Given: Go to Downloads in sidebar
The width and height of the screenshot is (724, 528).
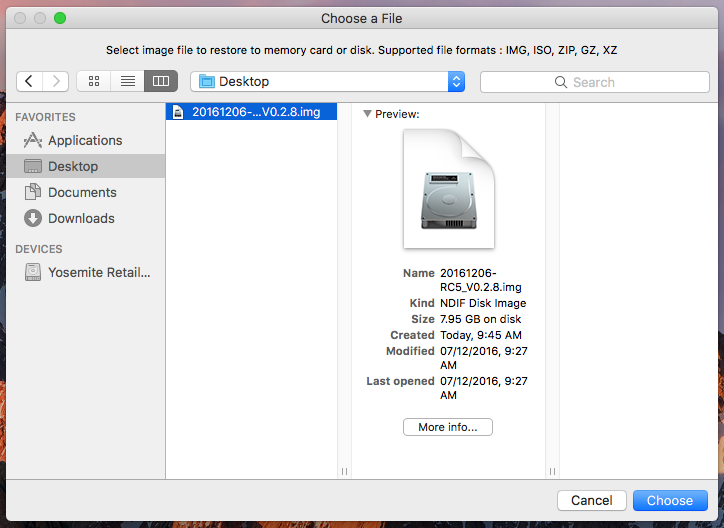Looking at the screenshot, I should click(x=81, y=219).
